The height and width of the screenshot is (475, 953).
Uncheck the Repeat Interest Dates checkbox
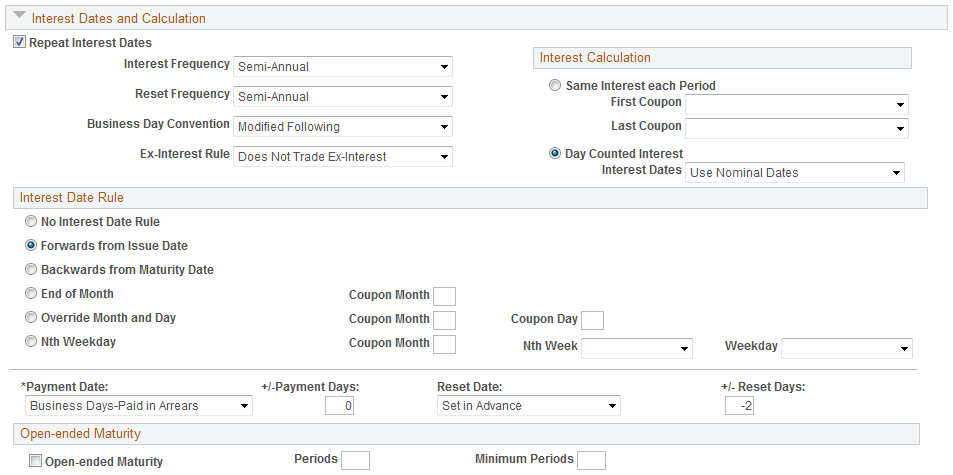[20, 43]
